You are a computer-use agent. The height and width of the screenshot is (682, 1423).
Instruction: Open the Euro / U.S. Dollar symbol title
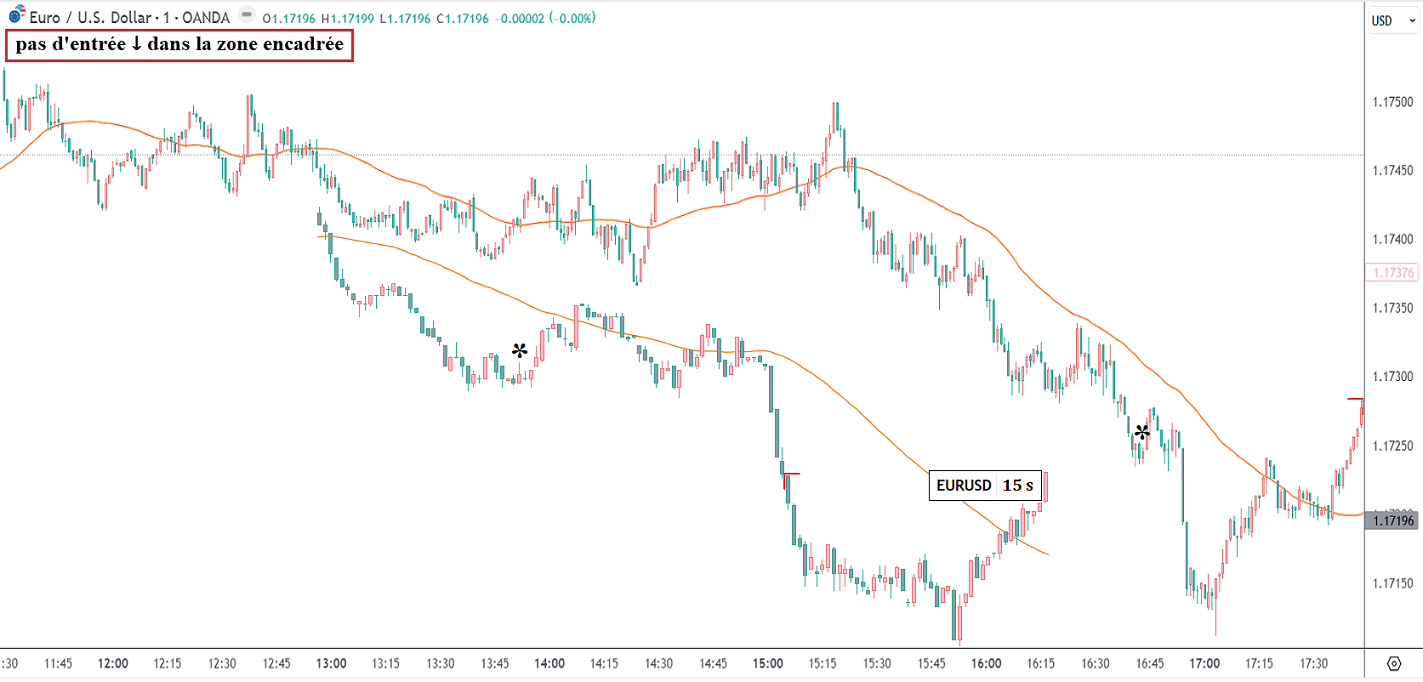point(129,17)
